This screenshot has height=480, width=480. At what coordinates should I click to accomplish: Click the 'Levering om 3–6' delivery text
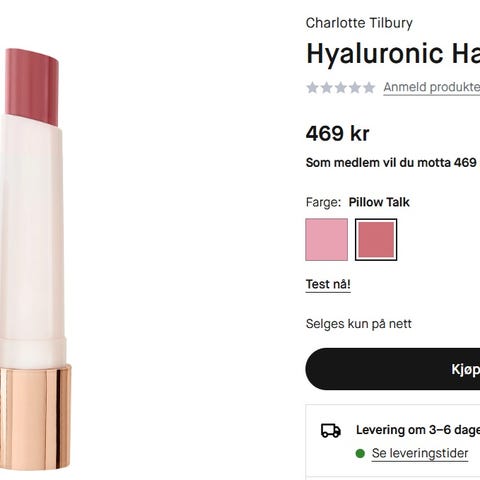418,430
